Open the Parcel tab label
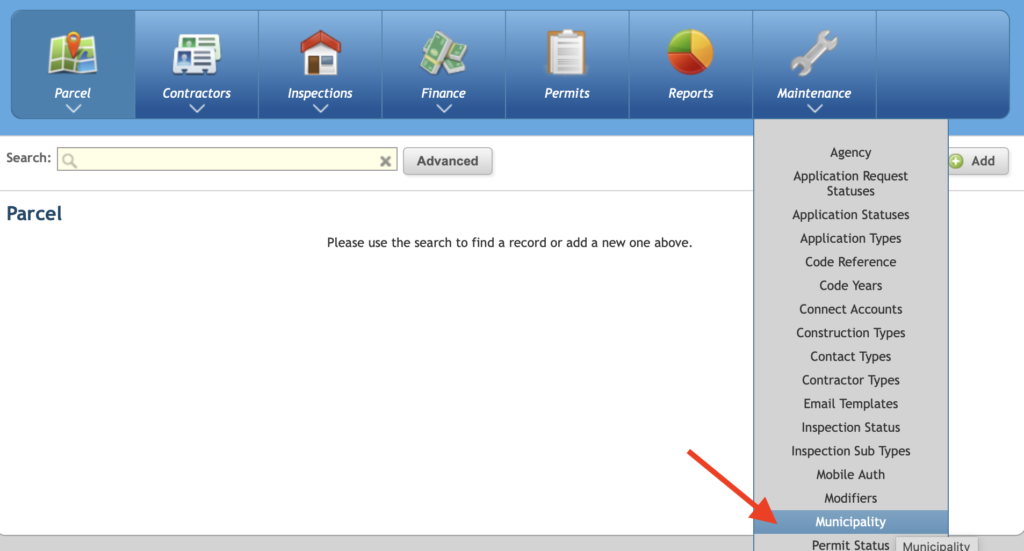This screenshot has width=1024, height=551. [x=72, y=93]
